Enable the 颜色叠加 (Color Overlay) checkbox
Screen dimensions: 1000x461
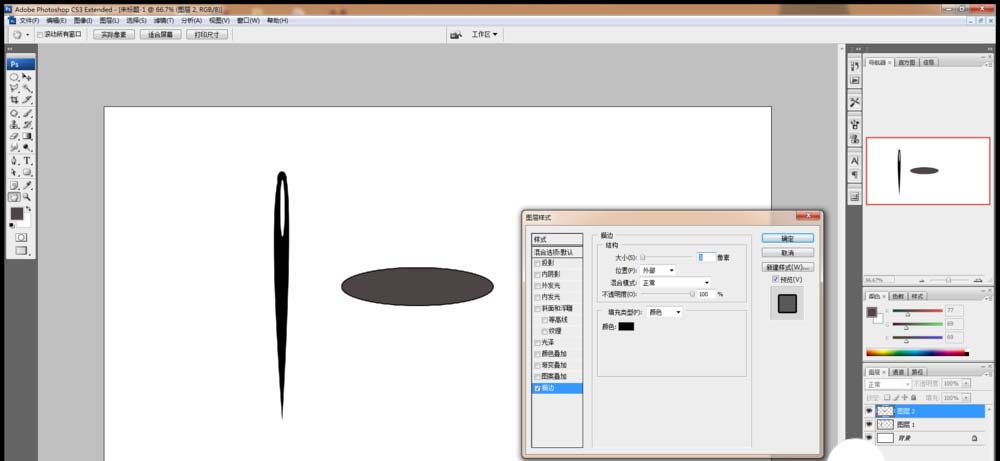pyautogui.click(x=537, y=354)
